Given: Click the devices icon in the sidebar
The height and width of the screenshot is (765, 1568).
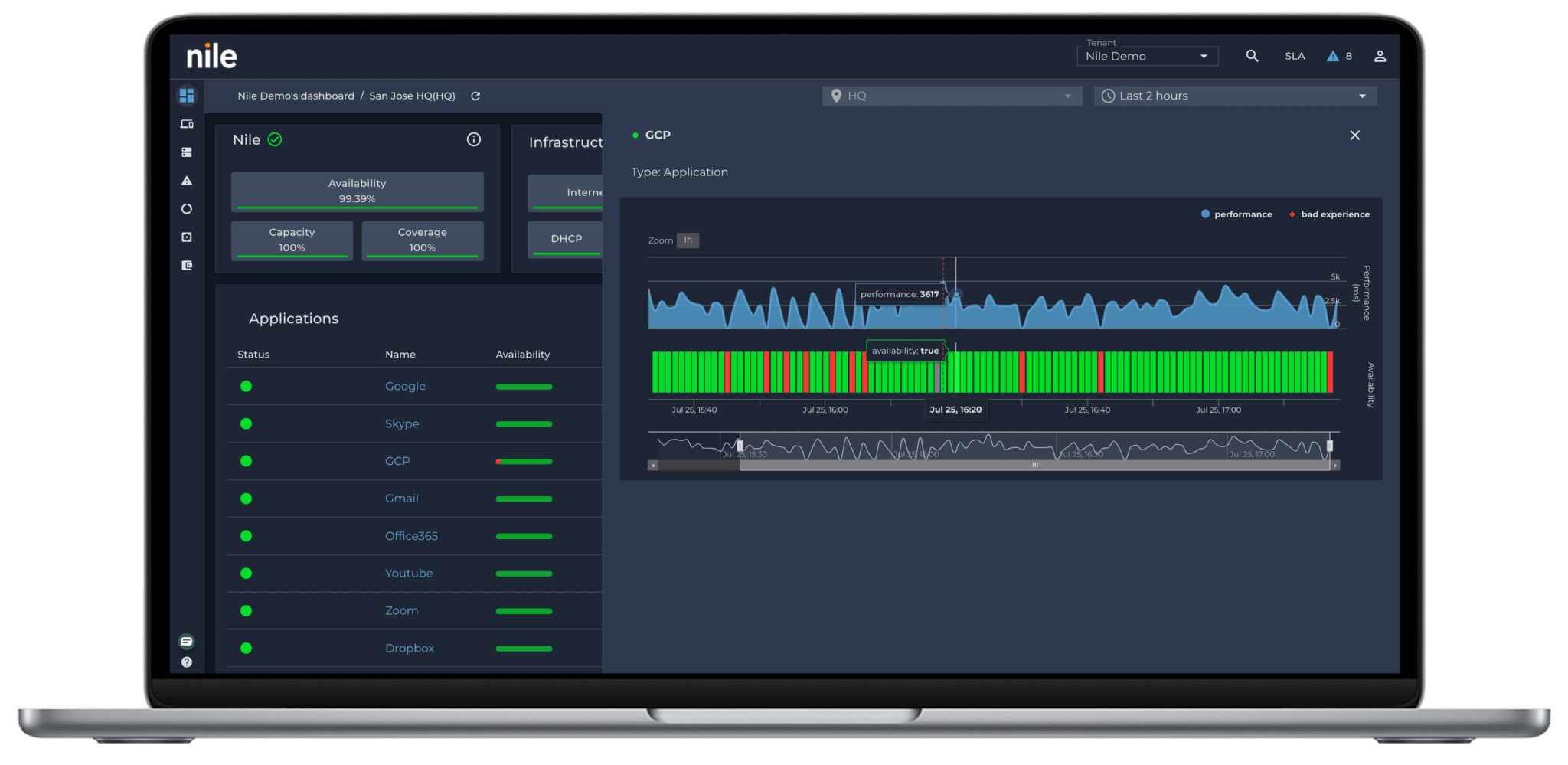Looking at the screenshot, I should (x=186, y=124).
